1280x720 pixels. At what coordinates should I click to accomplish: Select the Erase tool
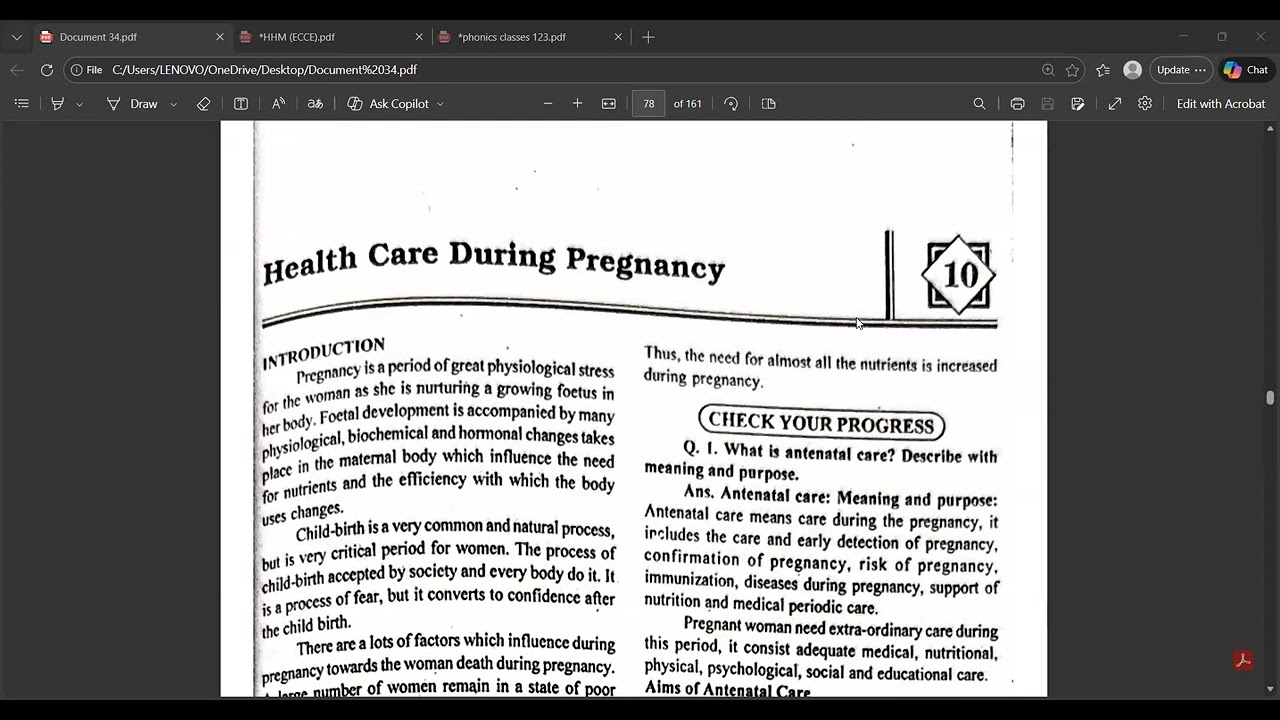click(x=203, y=104)
